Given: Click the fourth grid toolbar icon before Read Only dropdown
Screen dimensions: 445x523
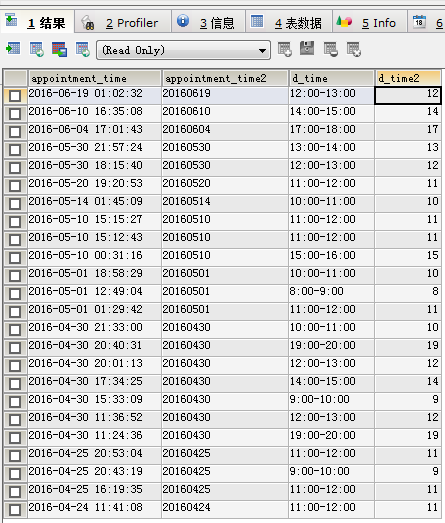Looking at the screenshot, I should click(82, 49).
